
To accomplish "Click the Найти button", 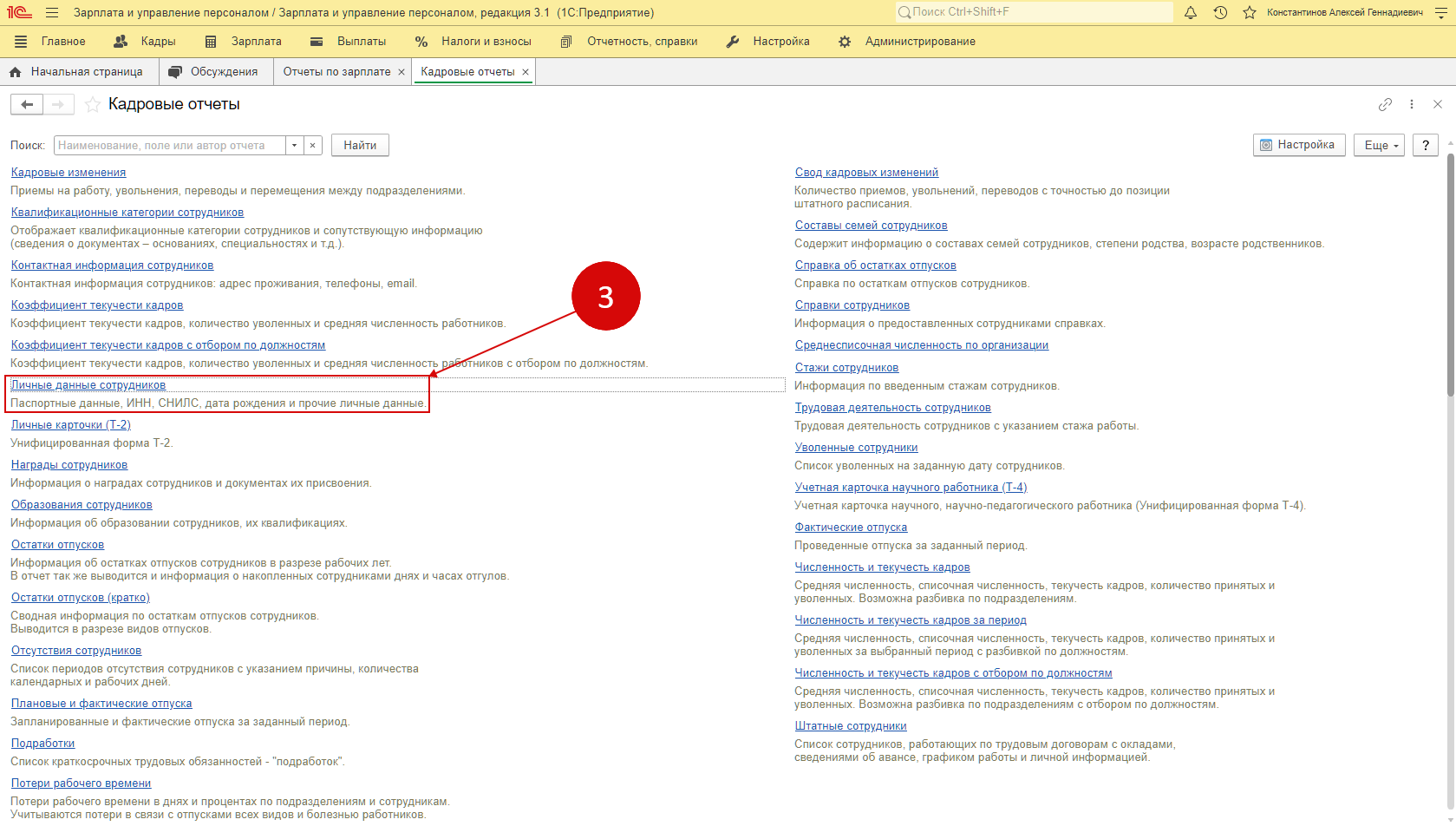I will 360,146.
